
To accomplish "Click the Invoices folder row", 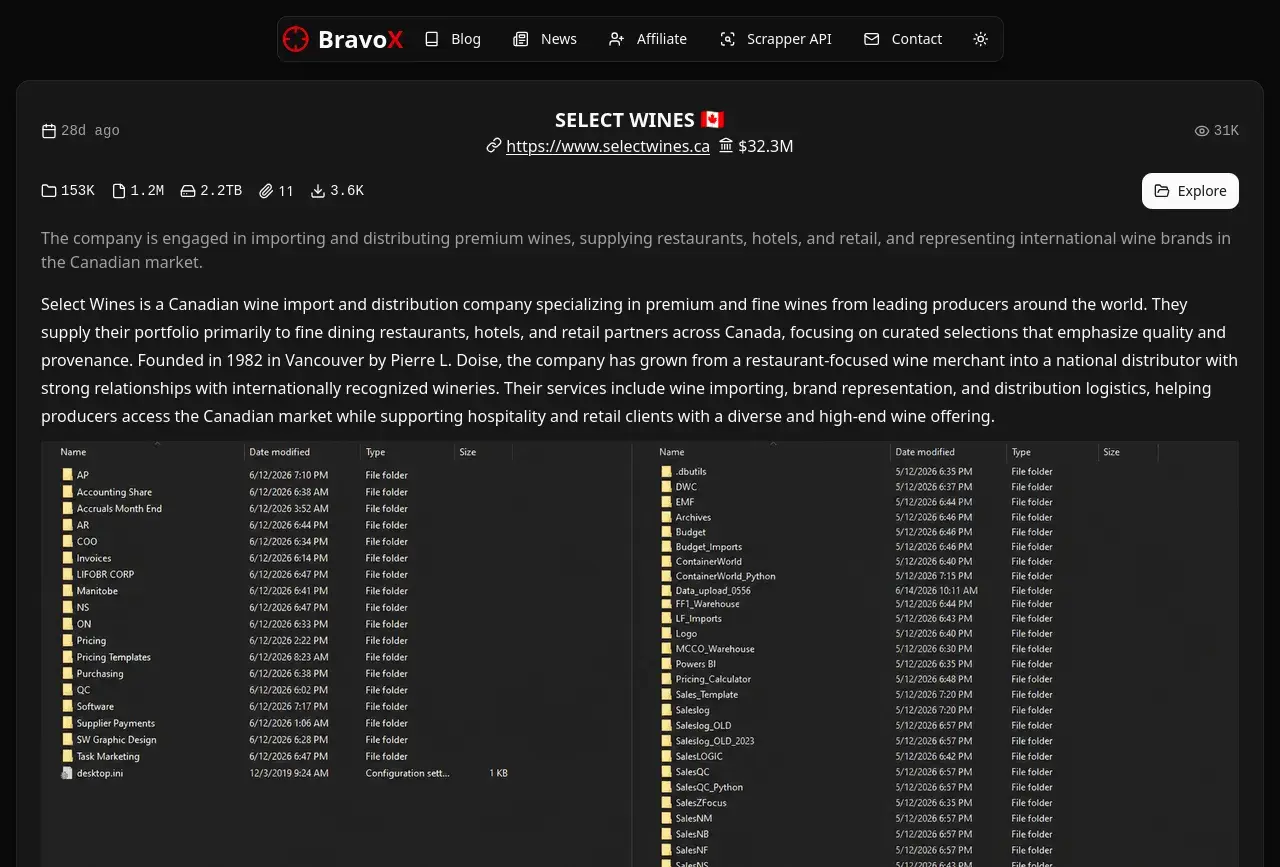I will point(285,558).
